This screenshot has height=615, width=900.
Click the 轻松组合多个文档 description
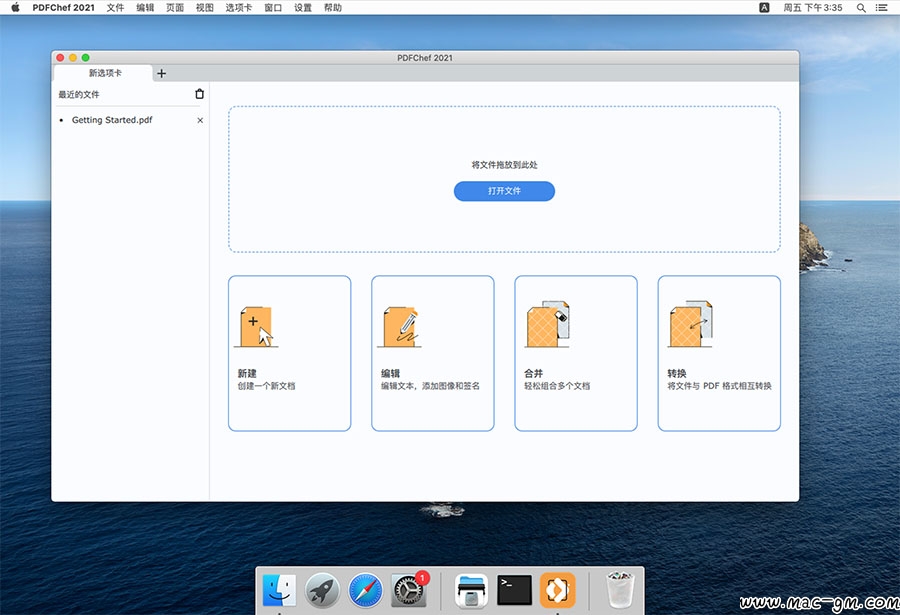coord(557,386)
